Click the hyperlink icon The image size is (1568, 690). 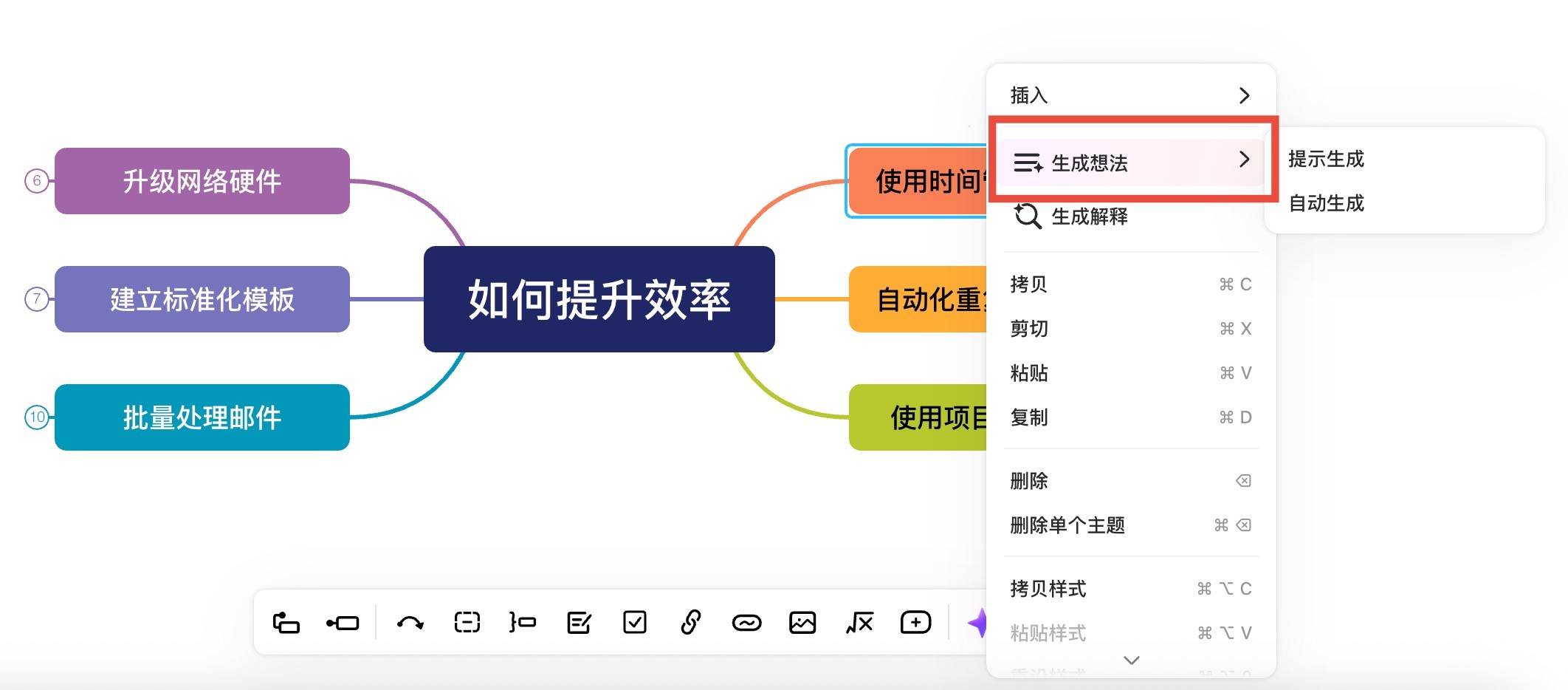[x=690, y=623]
